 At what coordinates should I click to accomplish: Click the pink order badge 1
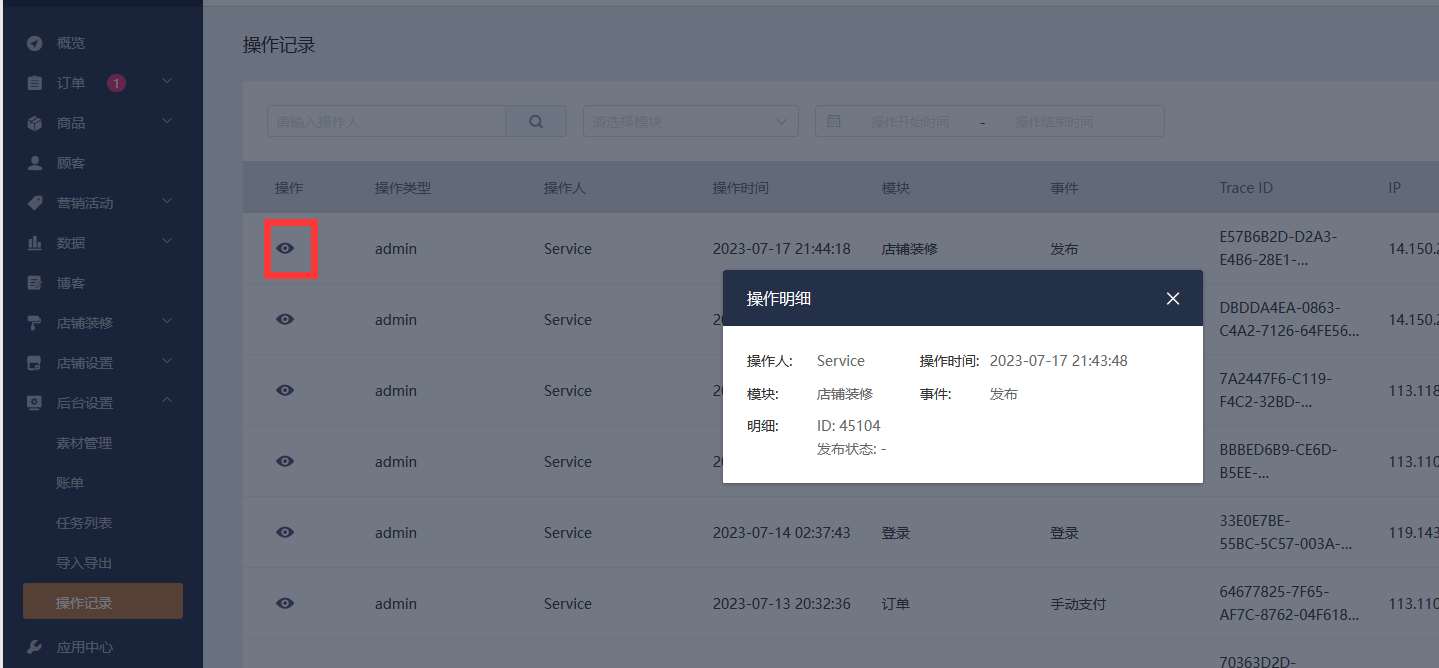click(x=116, y=83)
